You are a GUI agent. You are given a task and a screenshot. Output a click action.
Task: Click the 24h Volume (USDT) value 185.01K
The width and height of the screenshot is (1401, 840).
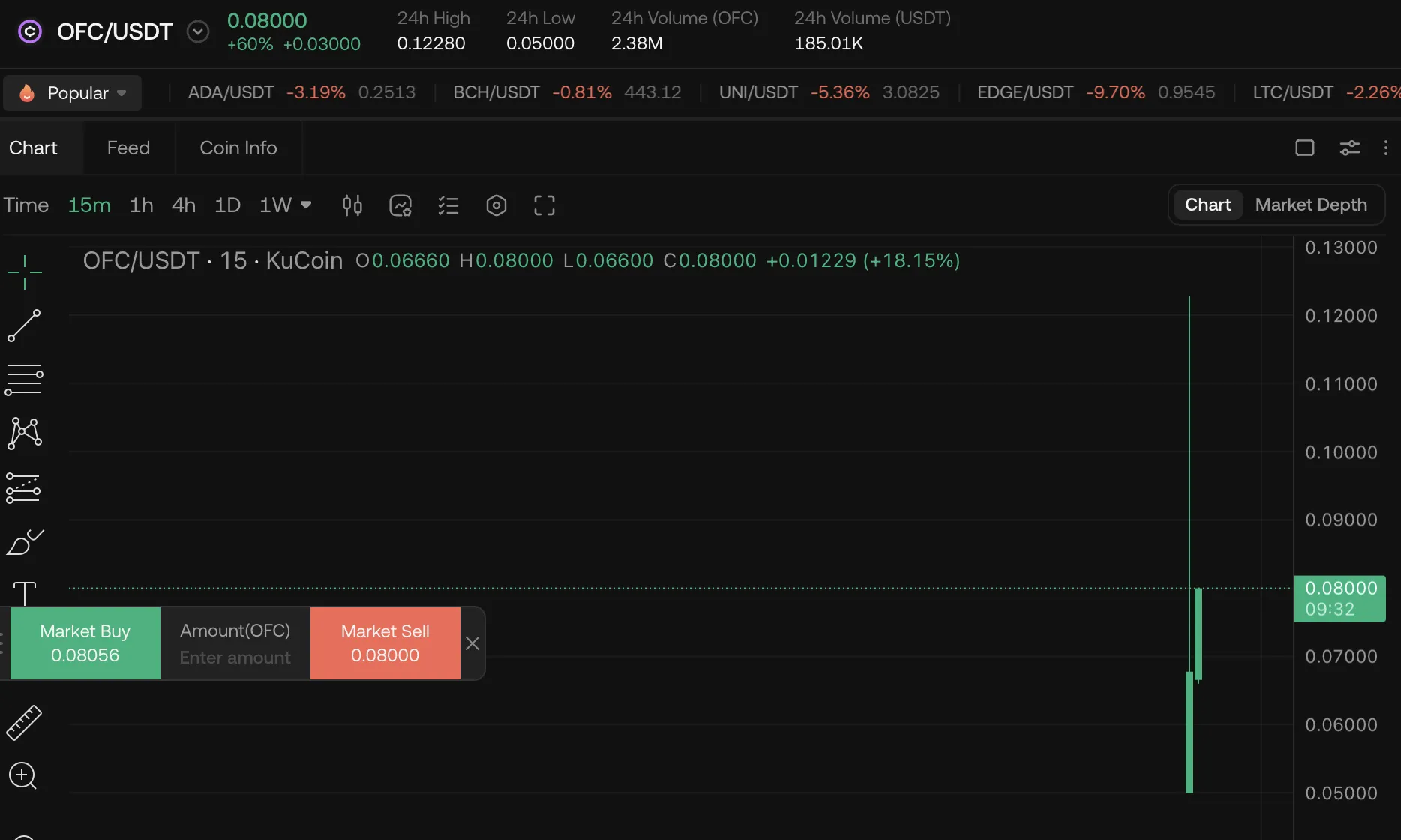pyautogui.click(x=829, y=43)
